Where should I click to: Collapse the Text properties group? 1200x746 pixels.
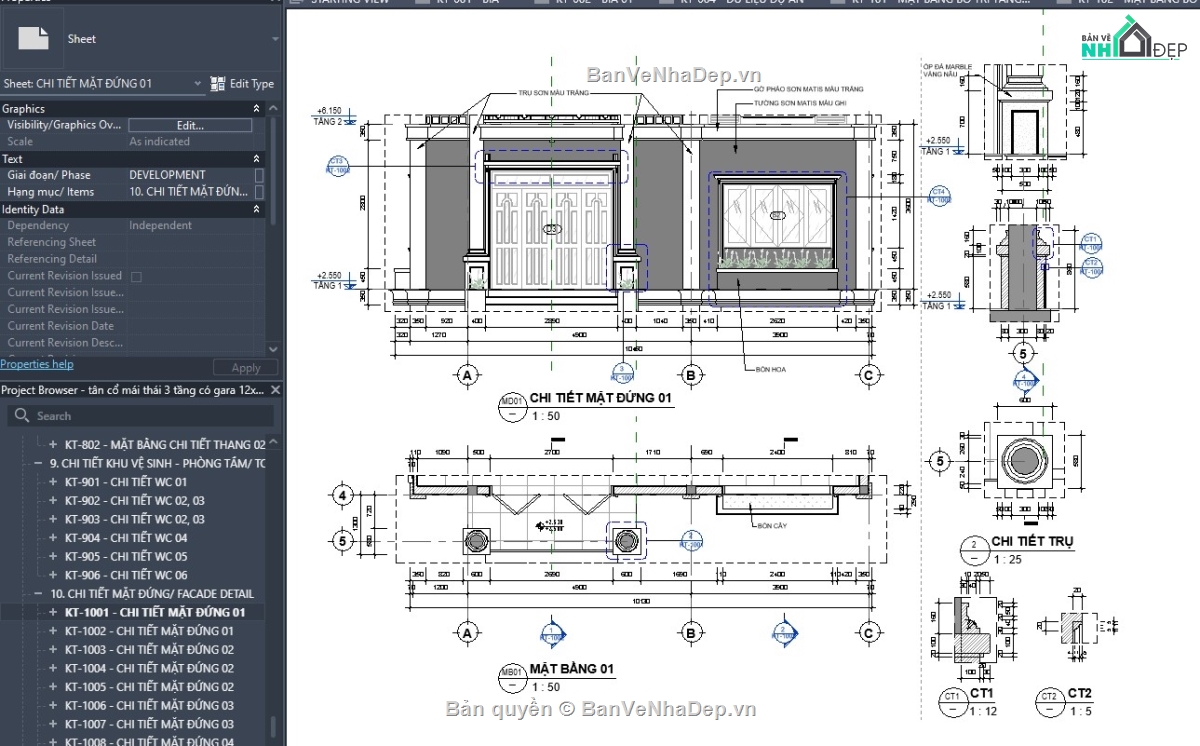pyautogui.click(x=256, y=159)
